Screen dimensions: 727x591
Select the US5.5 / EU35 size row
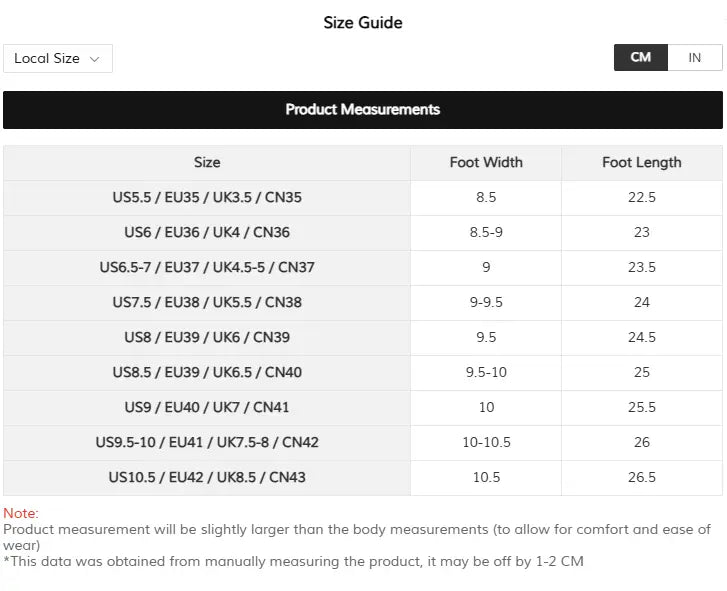click(363, 198)
